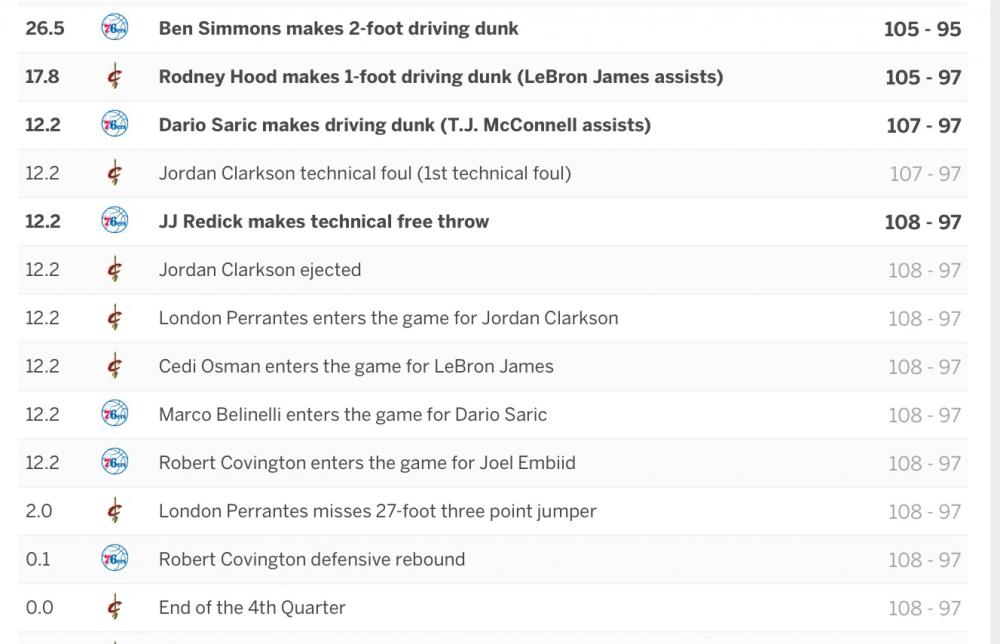Click 76ers logo beside Dario Saric dunk

pyautogui.click(x=115, y=125)
